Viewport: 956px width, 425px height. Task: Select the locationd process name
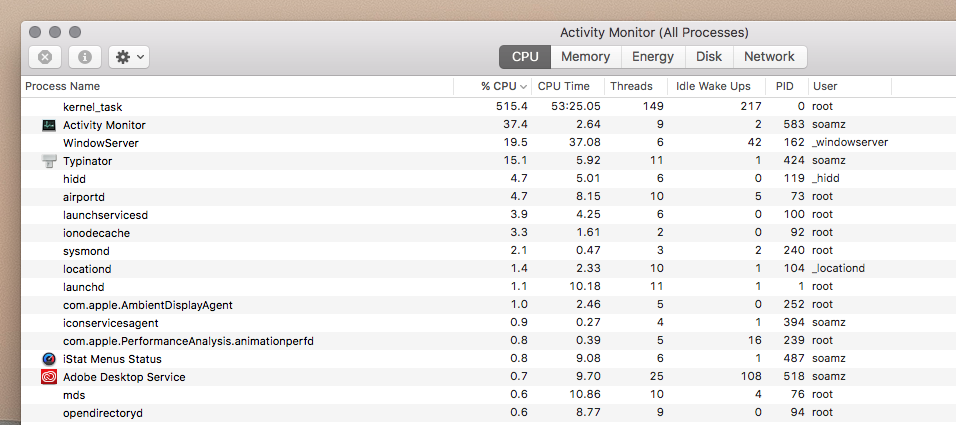point(87,269)
